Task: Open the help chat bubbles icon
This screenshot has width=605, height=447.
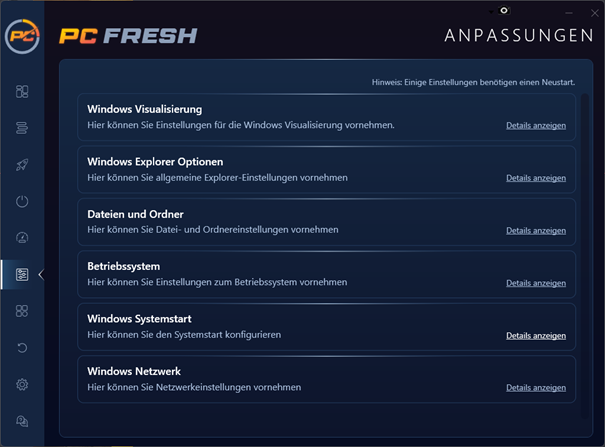Action: [22, 421]
